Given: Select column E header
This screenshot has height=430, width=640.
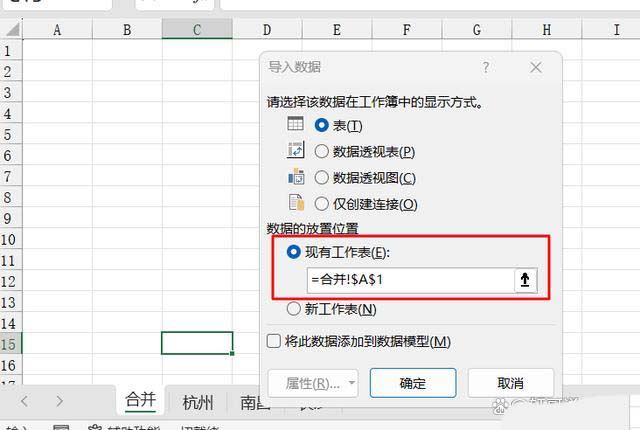Looking at the screenshot, I should (x=337, y=30).
